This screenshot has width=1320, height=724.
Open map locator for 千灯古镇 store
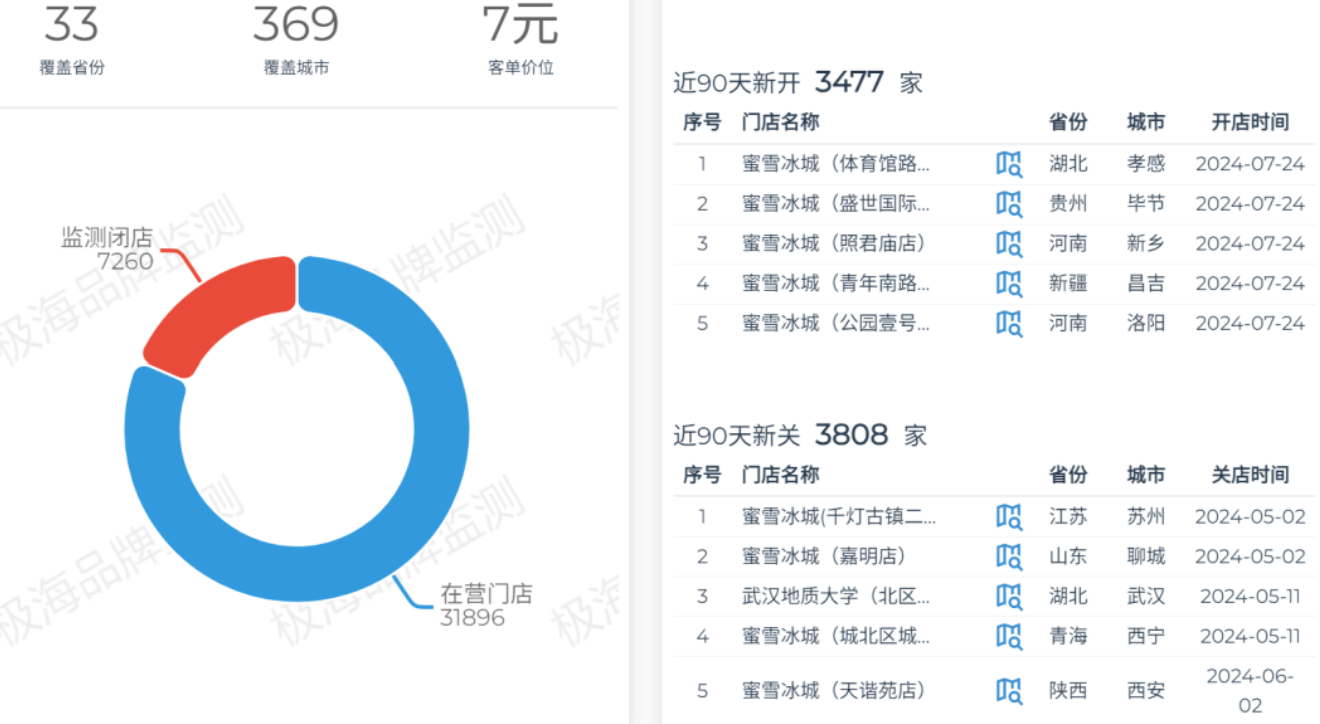click(1009, 517)
